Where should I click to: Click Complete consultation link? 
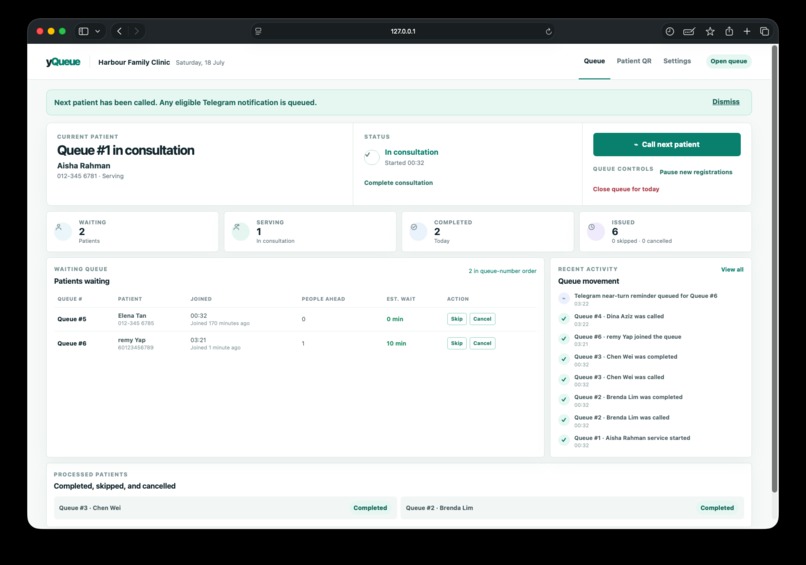(398, 183)
